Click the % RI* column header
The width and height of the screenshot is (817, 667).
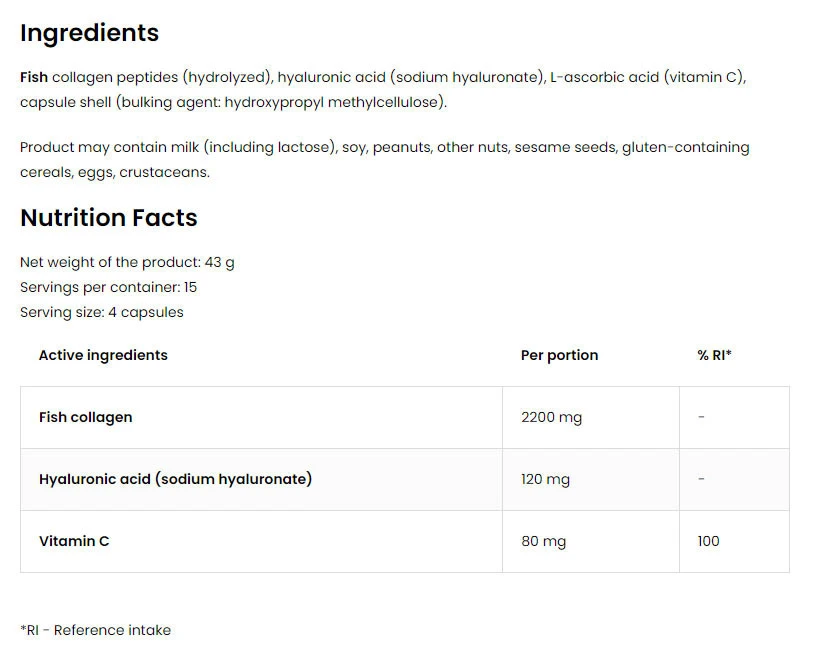click(x=714, y=355)
